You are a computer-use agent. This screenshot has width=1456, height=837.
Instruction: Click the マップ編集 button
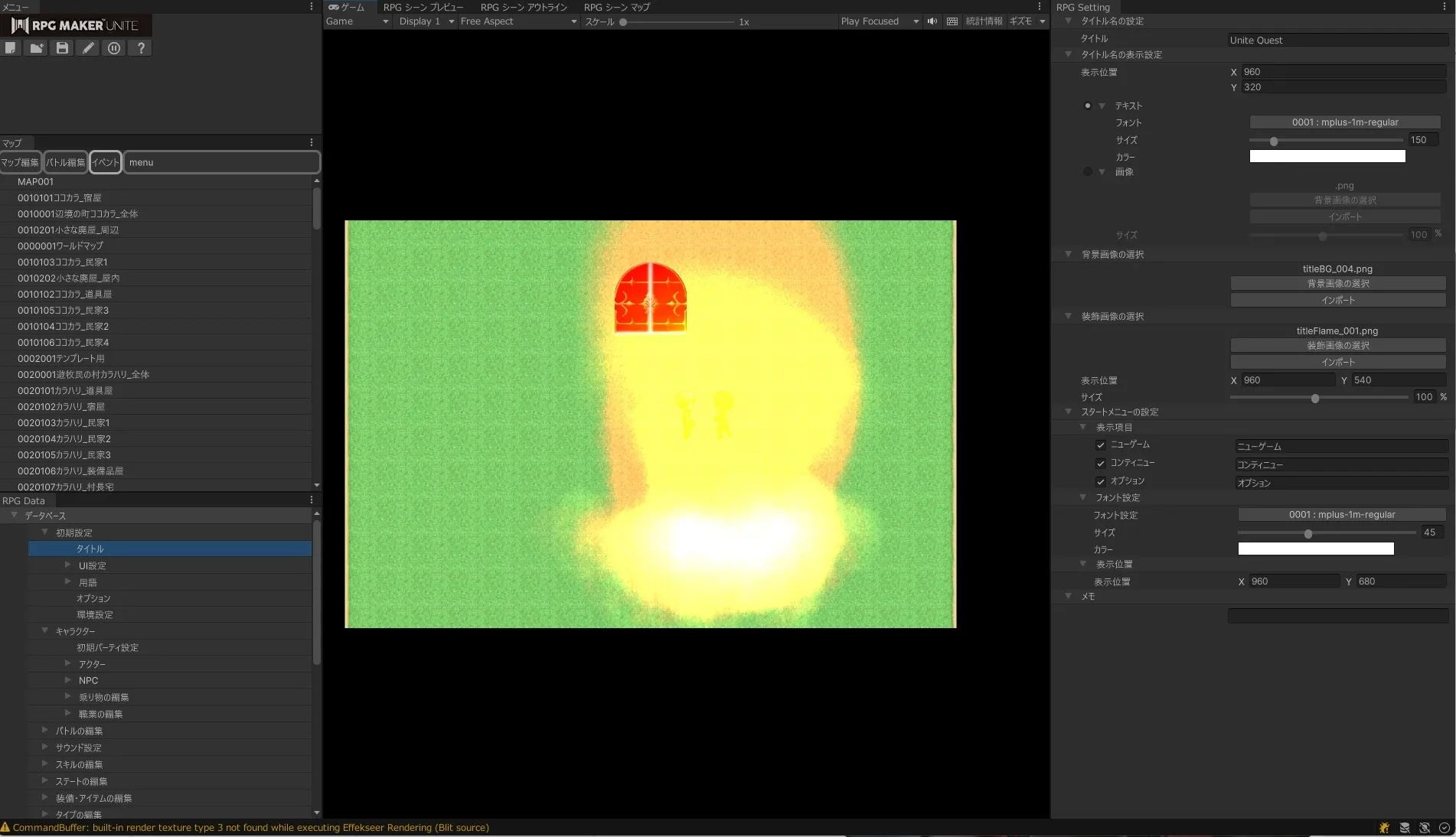pos(20,162)
